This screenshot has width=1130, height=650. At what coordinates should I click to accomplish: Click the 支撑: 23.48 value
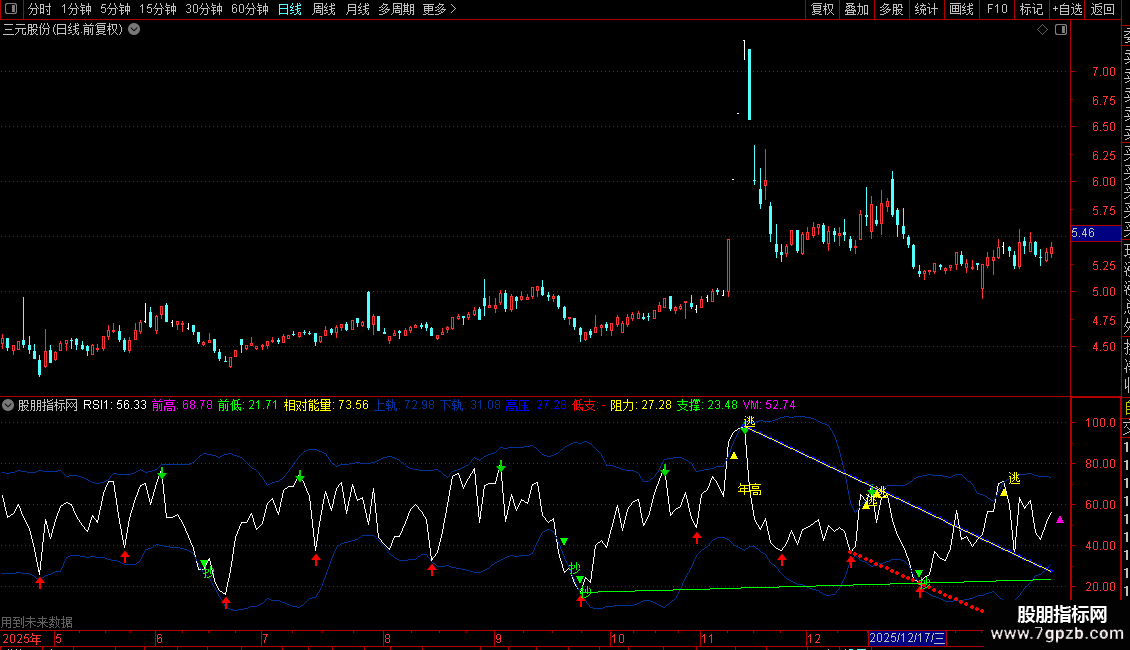coord(707,405)
